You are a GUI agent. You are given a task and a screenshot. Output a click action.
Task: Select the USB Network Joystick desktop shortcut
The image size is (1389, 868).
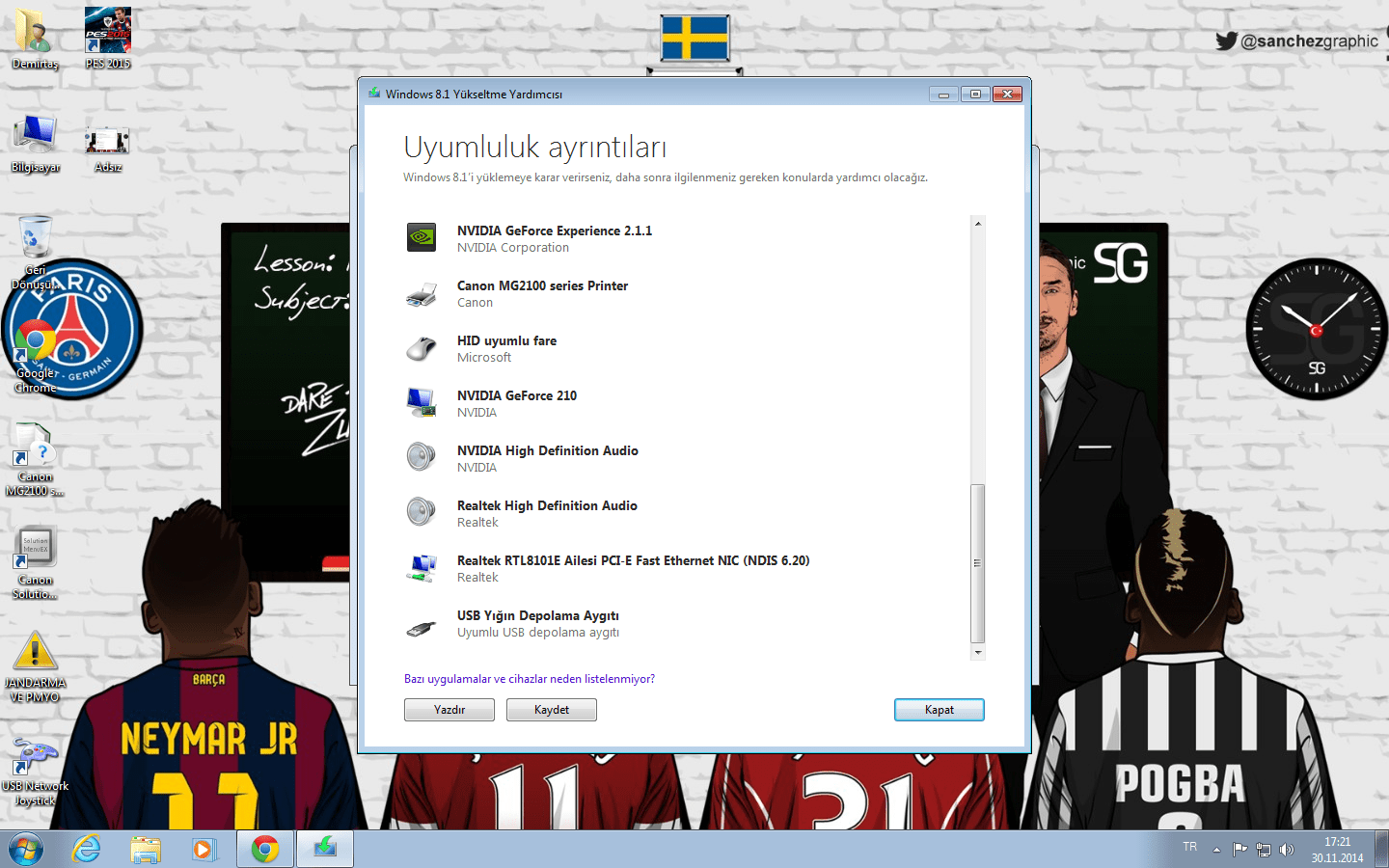(35, 772)
